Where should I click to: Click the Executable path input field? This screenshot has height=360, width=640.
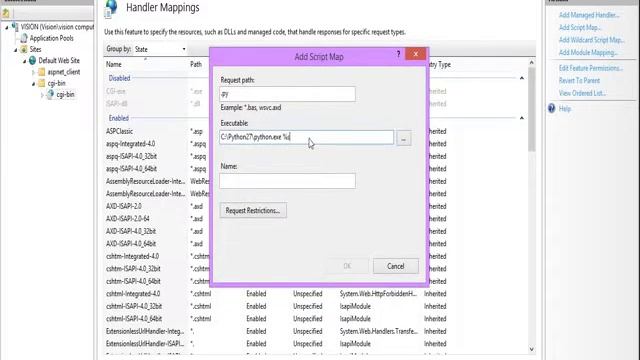point(307,137)
